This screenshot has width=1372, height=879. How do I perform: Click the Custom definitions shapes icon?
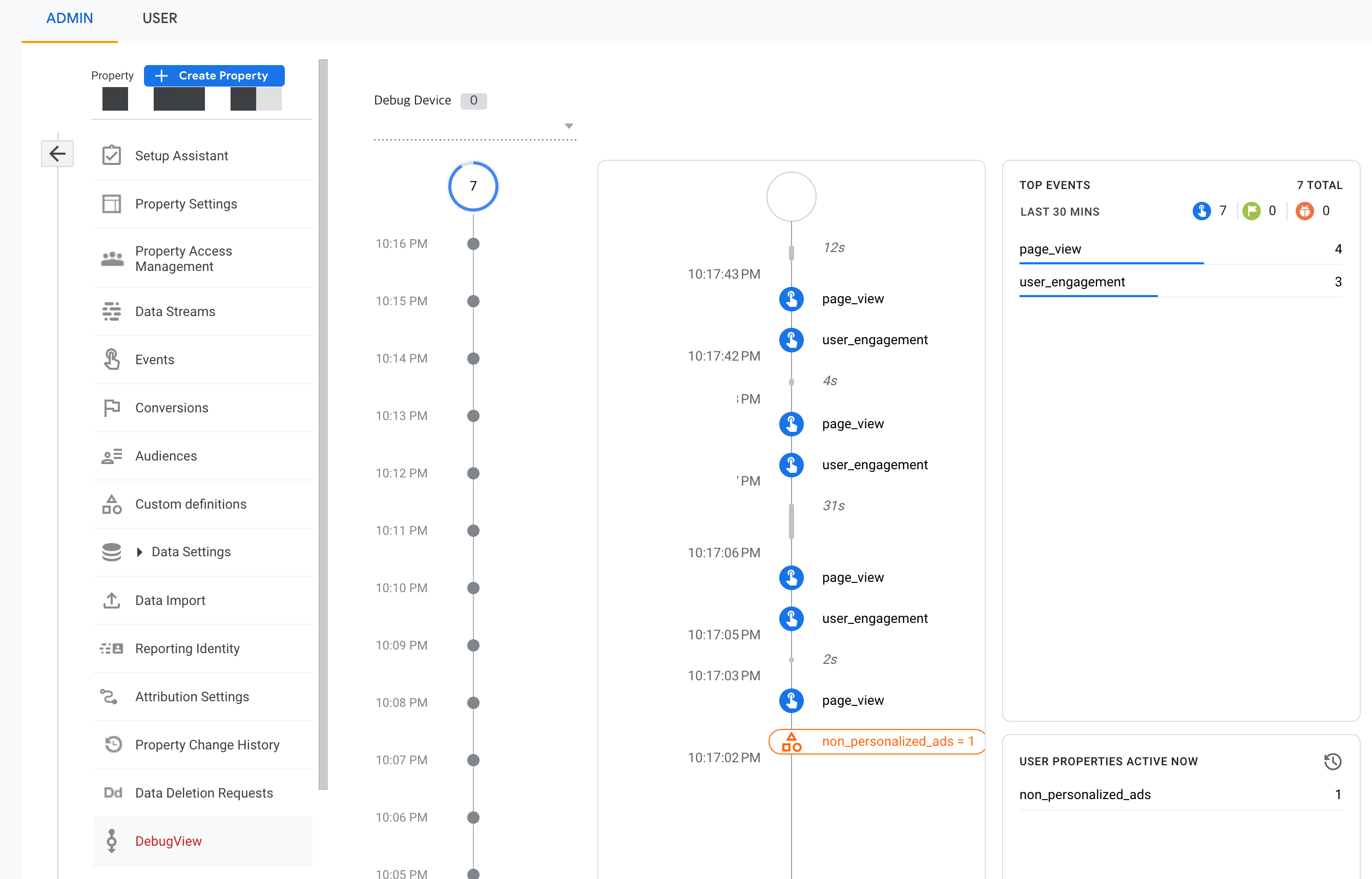pos(111,504)
